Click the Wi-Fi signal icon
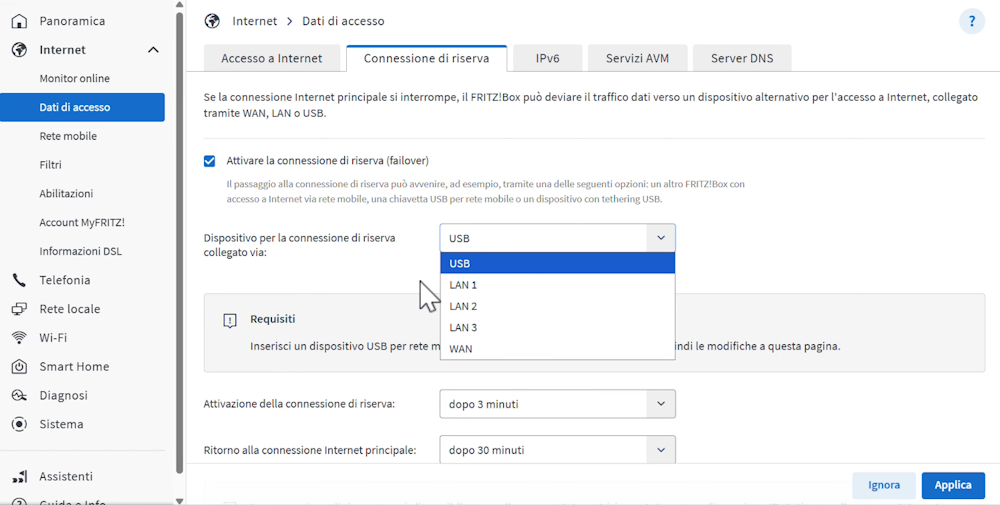The width and height of the screenshot is (1000, 505). [19, 338]
